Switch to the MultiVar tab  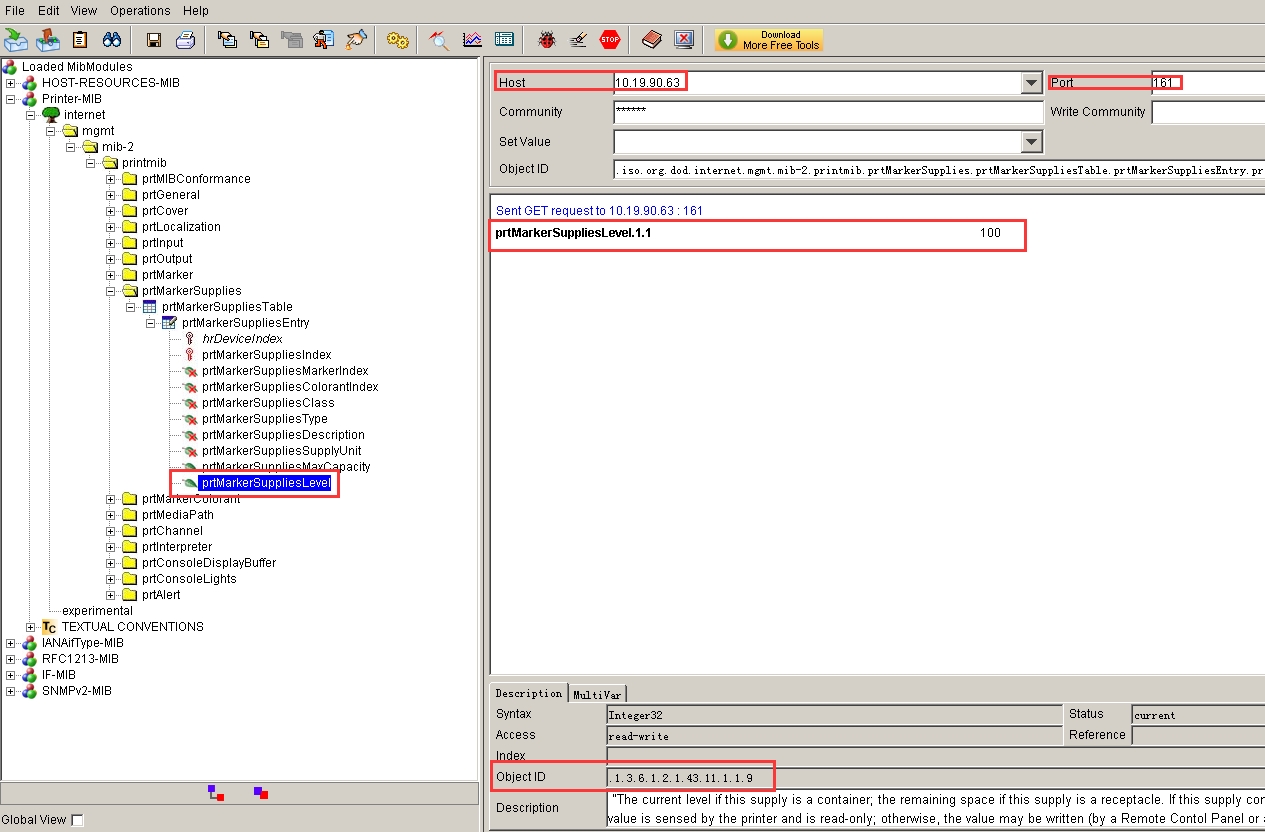point(597,694)
